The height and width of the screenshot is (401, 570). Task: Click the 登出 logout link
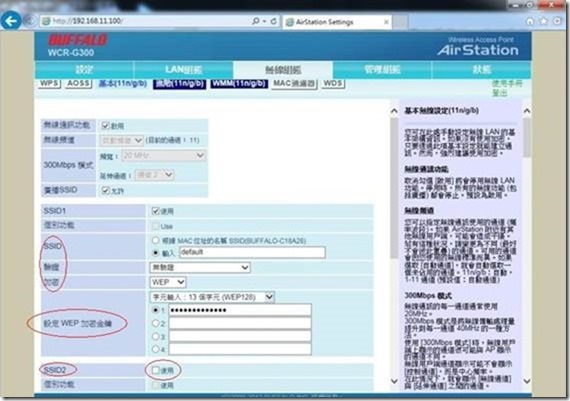(500, 93)
